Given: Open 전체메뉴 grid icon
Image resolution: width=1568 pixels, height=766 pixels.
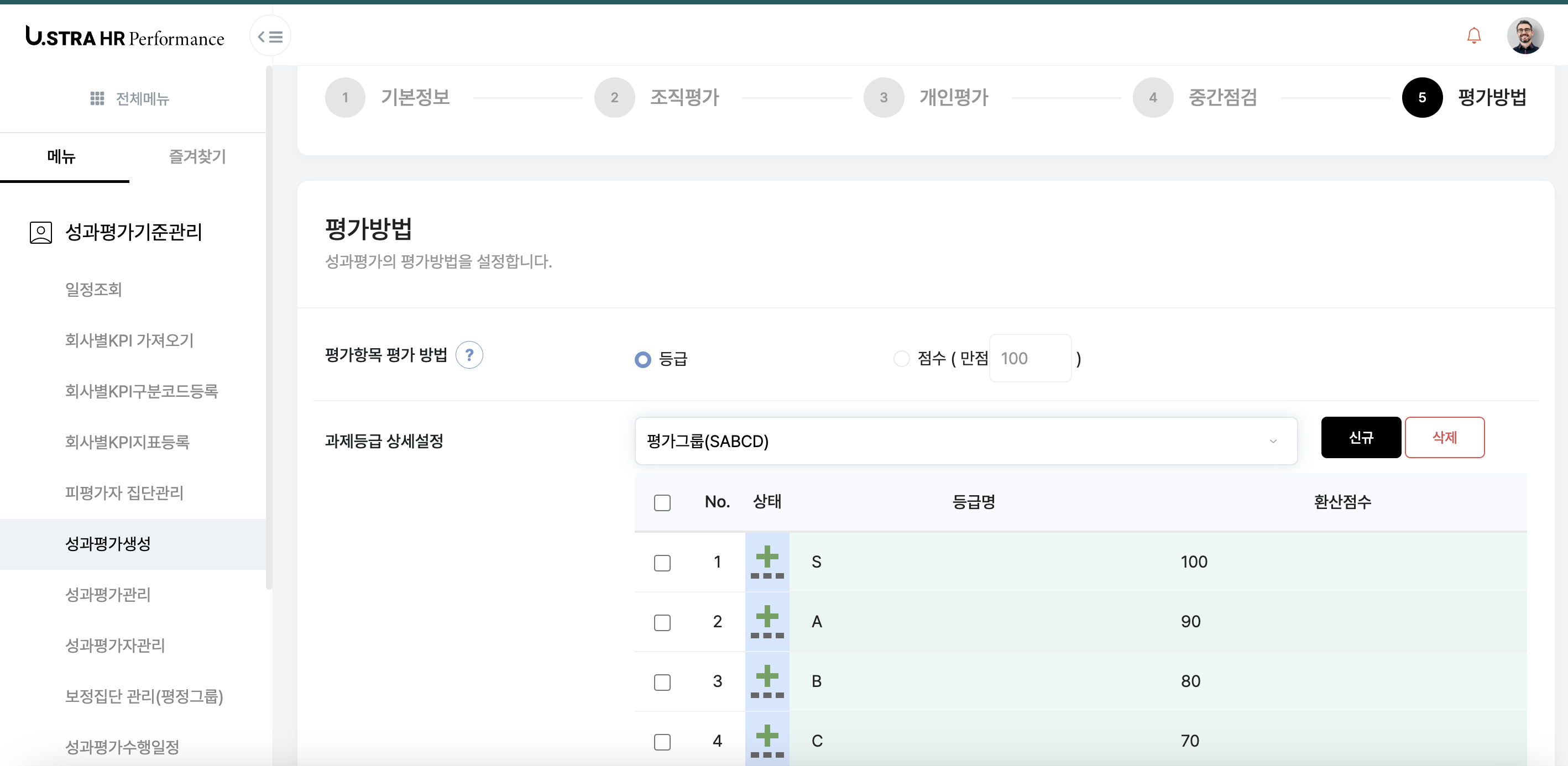Looking at the screenshot, I should coord(97,98).
